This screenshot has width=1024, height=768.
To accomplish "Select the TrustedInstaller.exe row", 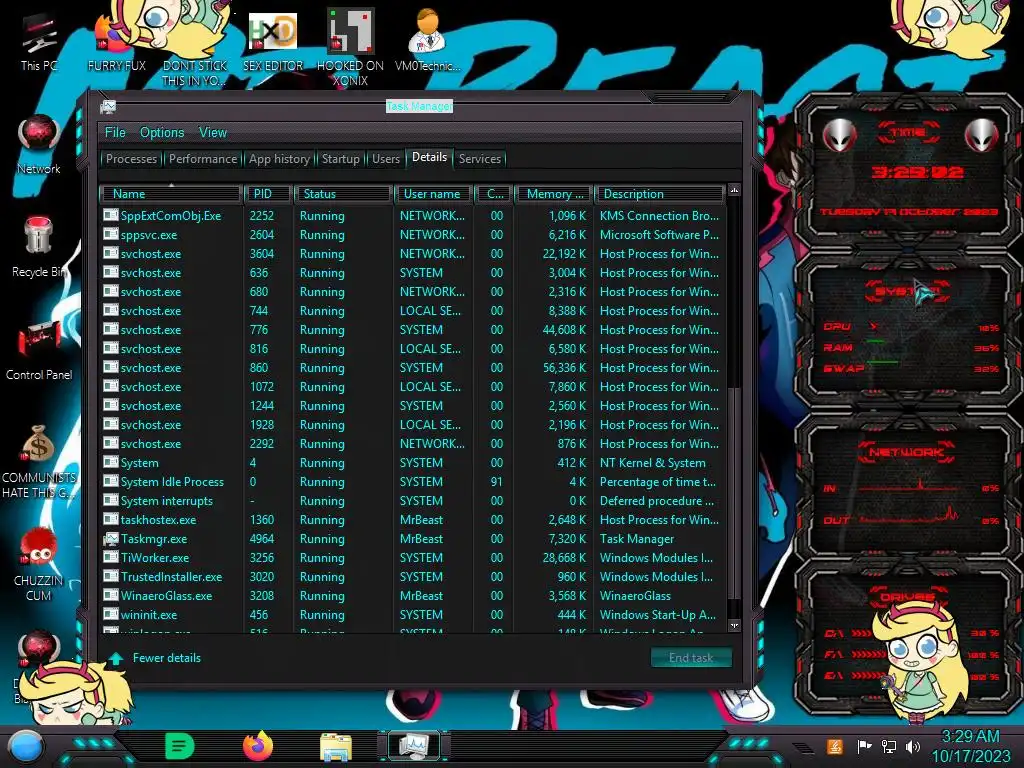I will [413, 577].
